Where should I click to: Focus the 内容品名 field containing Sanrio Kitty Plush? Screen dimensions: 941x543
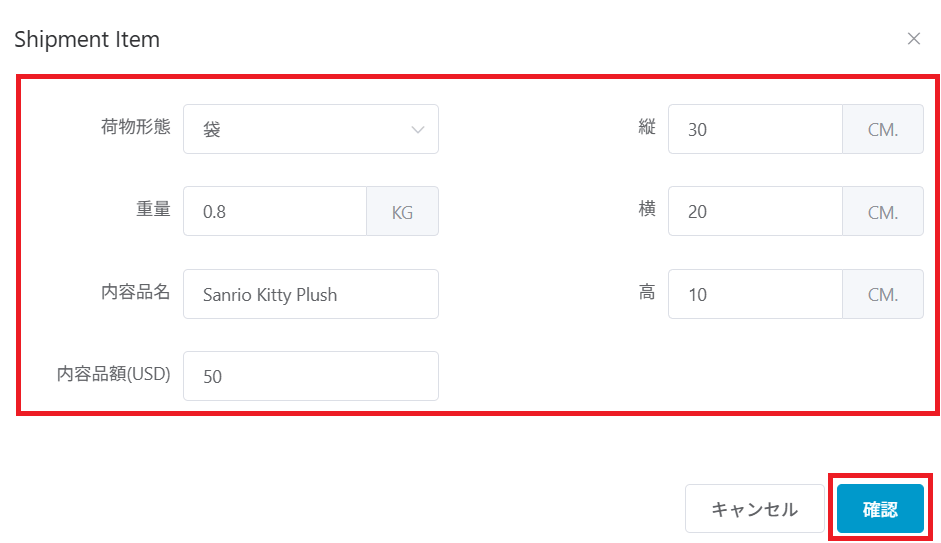[310, 294]
